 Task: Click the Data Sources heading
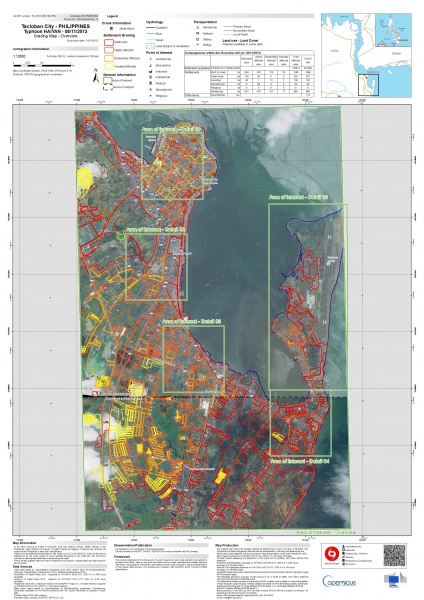(23, 567)
